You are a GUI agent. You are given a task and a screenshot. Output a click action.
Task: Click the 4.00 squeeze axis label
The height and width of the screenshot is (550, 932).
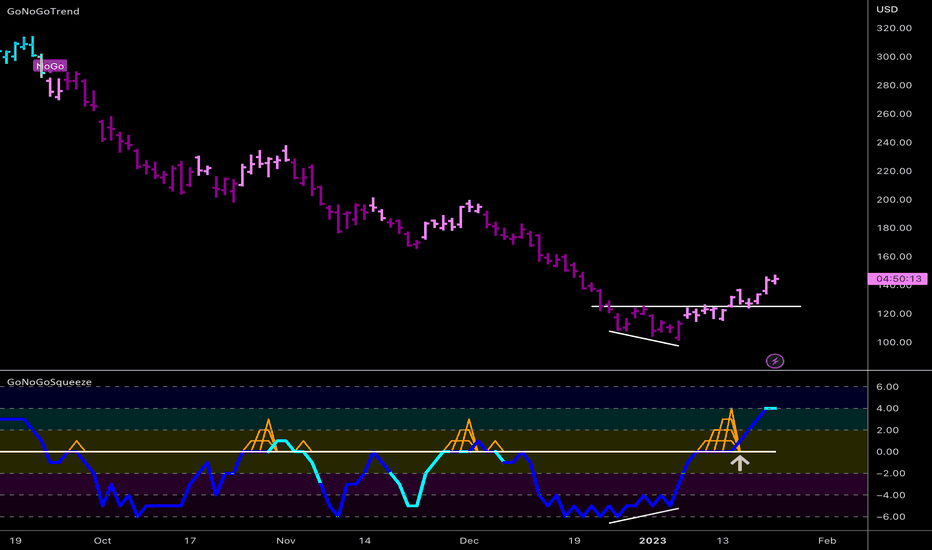[x=887, y=408]
